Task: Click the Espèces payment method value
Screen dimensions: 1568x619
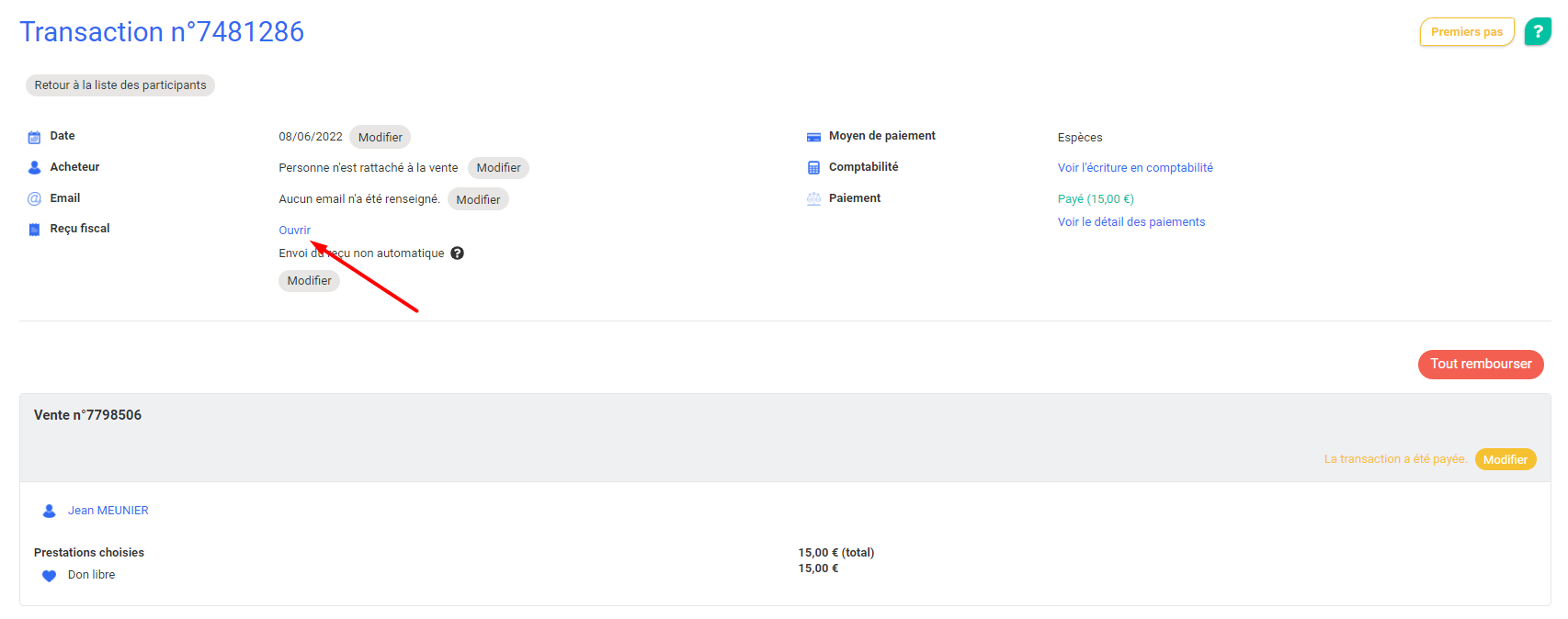Action: (x=1080, y=138)
